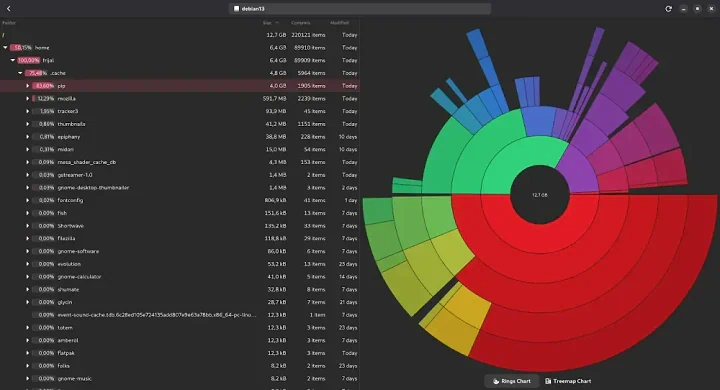Select the 'gnome-calculator' folder row
Image resolution: width=720 pixels, height=390 pixels.
tap(180, 277)
